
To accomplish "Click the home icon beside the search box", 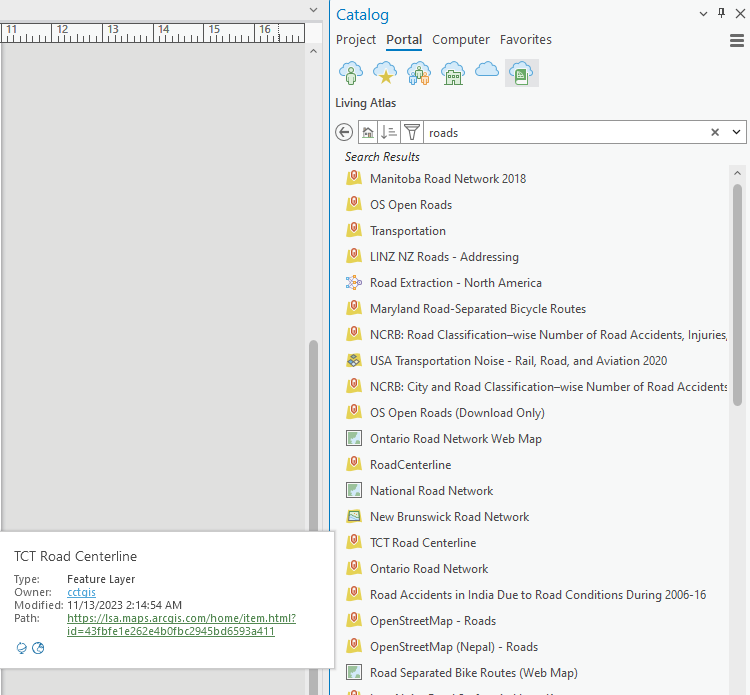I will click(x=368, y=132).
